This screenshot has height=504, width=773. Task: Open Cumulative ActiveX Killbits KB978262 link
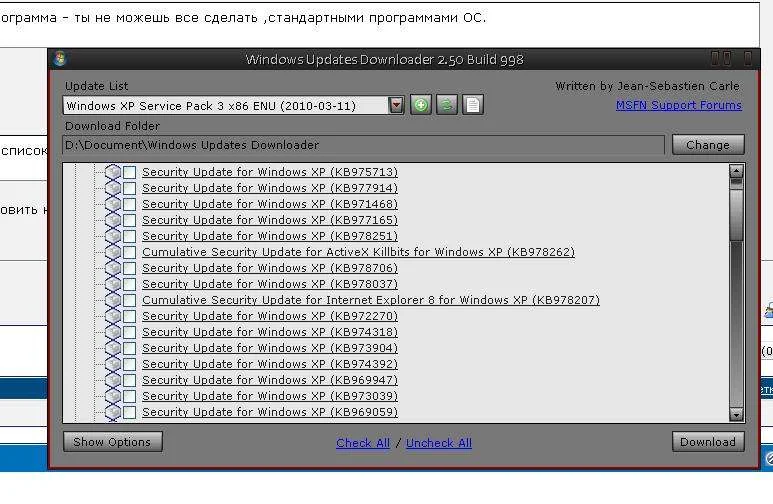[x=358, y=252]
